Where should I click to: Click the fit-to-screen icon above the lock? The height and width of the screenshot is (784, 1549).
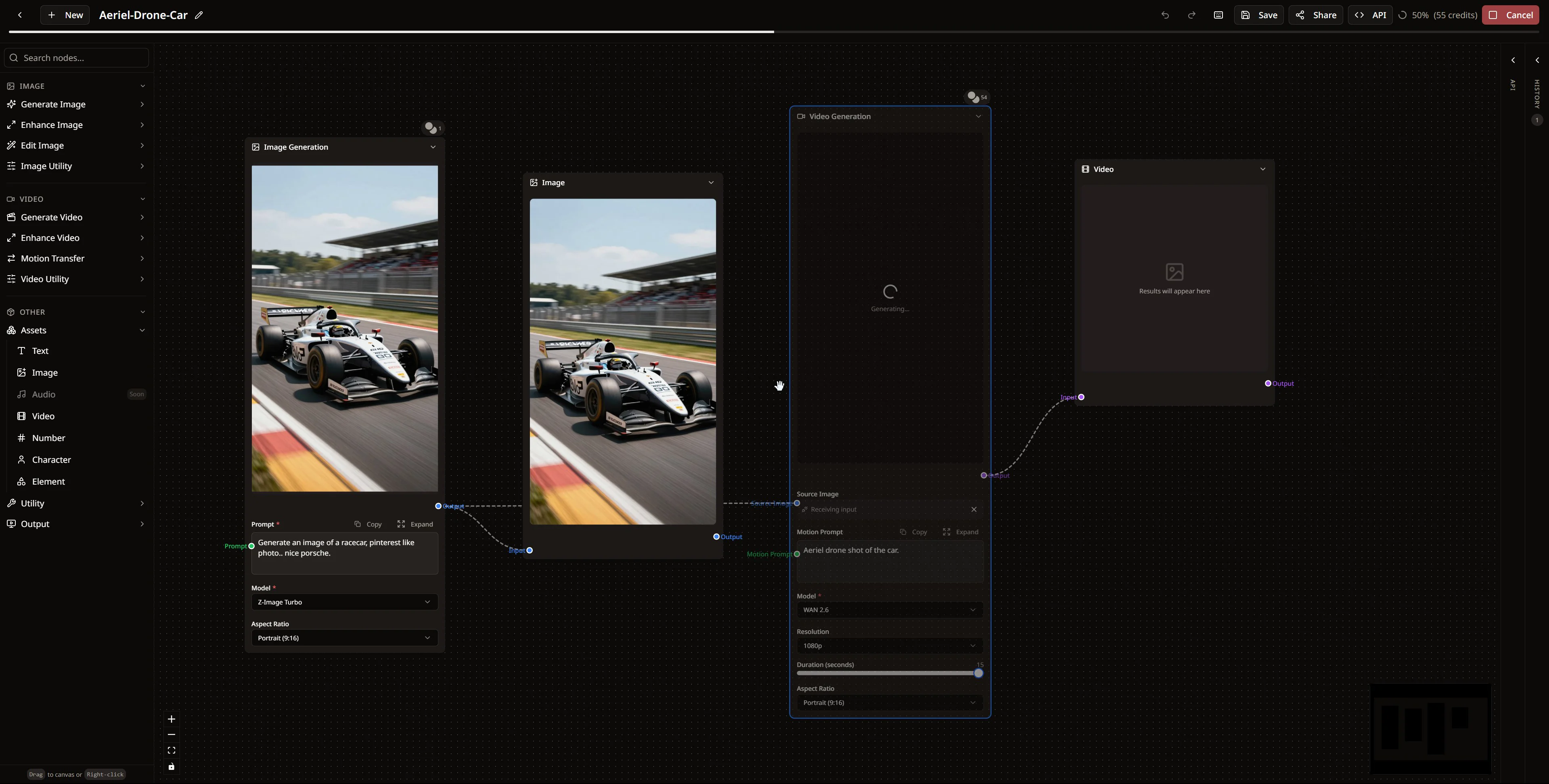pos(171,751)
